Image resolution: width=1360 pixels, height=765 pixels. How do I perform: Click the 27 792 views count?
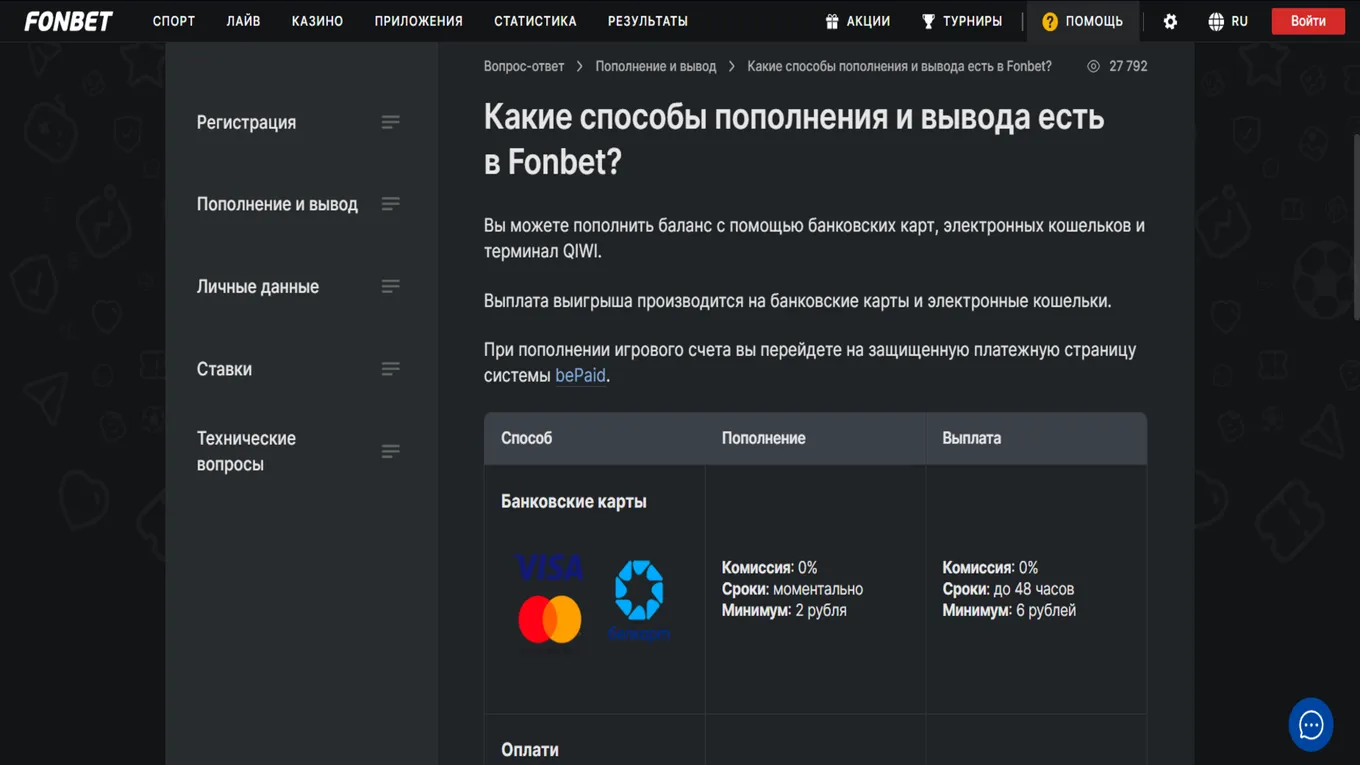(x=1128, y=66)
